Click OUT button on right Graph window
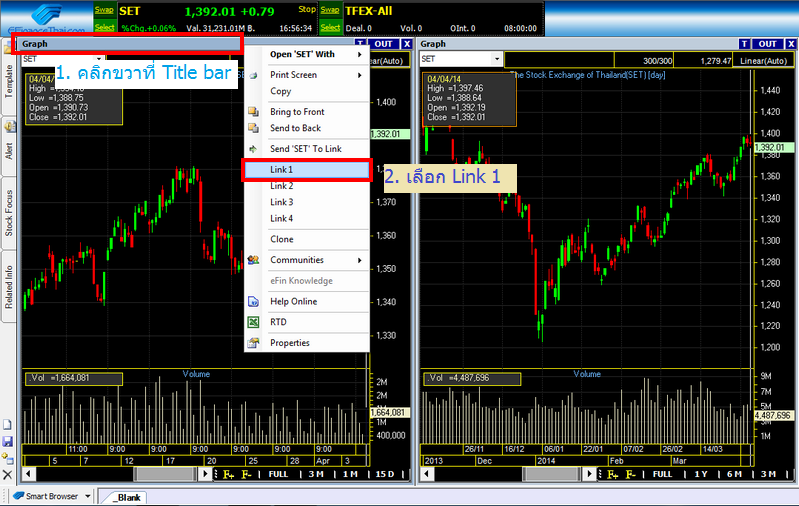Image resolution: width=799 pixels, height=506 pixels. click(x=767, y=44)
